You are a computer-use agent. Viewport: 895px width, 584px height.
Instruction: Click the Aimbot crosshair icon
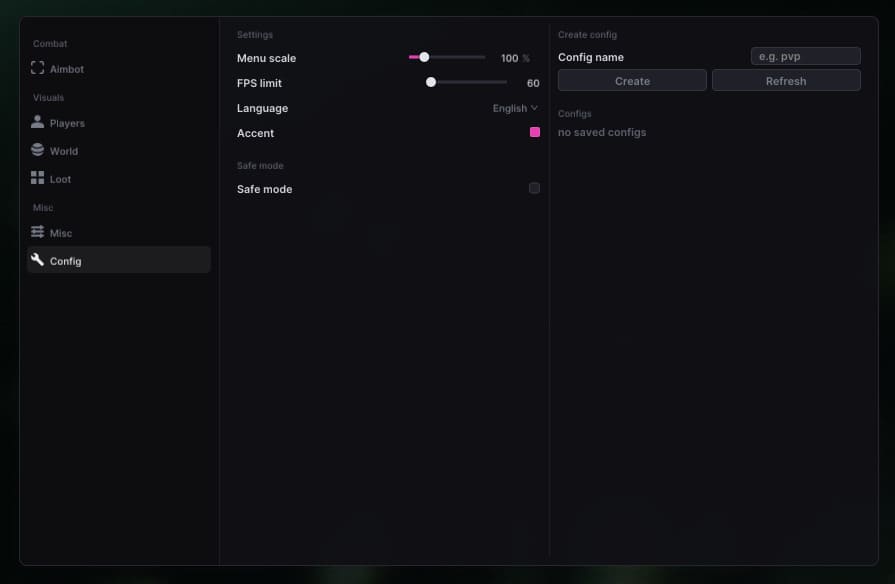(38, 68)
